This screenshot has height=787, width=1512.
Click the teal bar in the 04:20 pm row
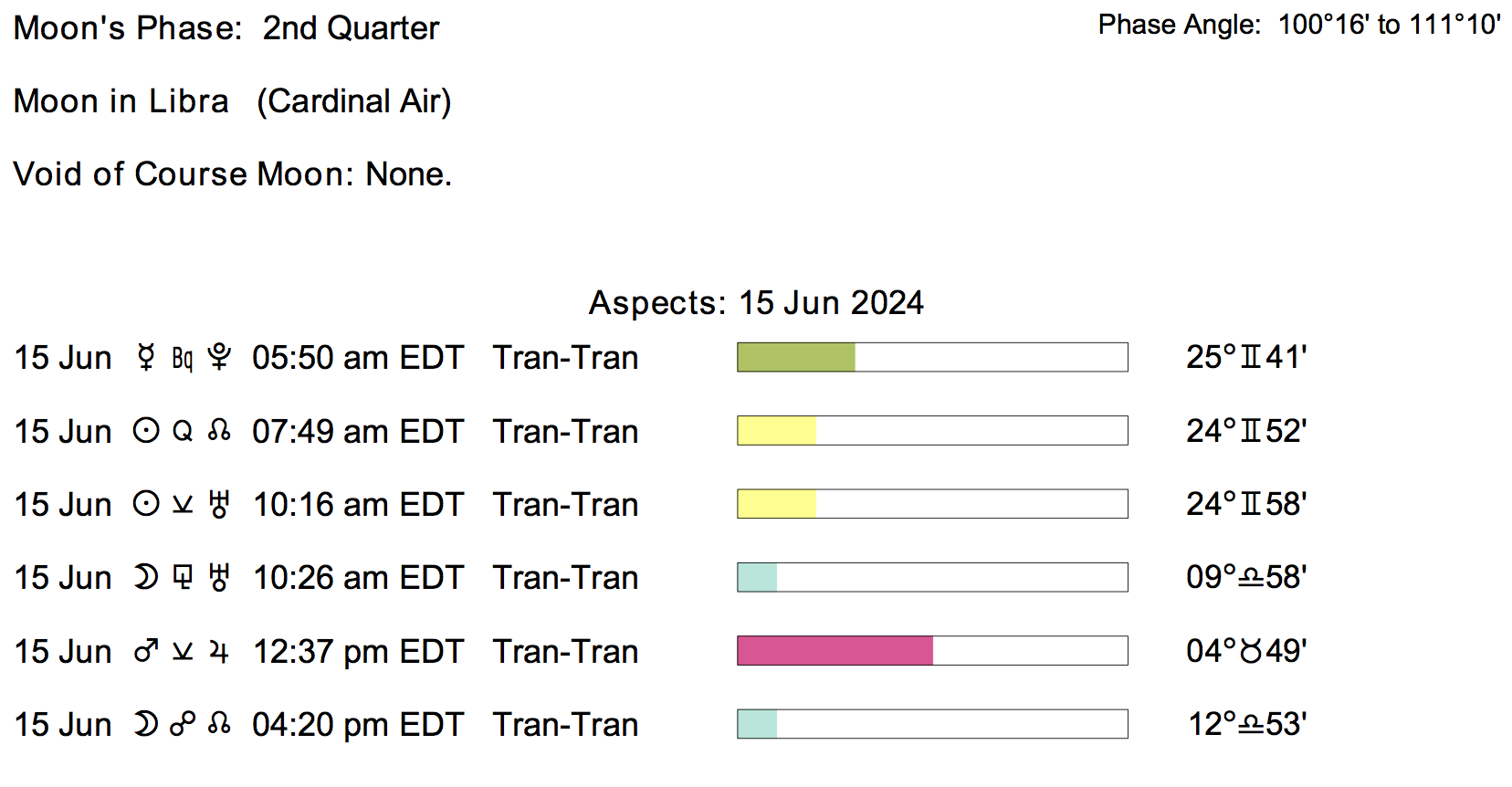757,724
